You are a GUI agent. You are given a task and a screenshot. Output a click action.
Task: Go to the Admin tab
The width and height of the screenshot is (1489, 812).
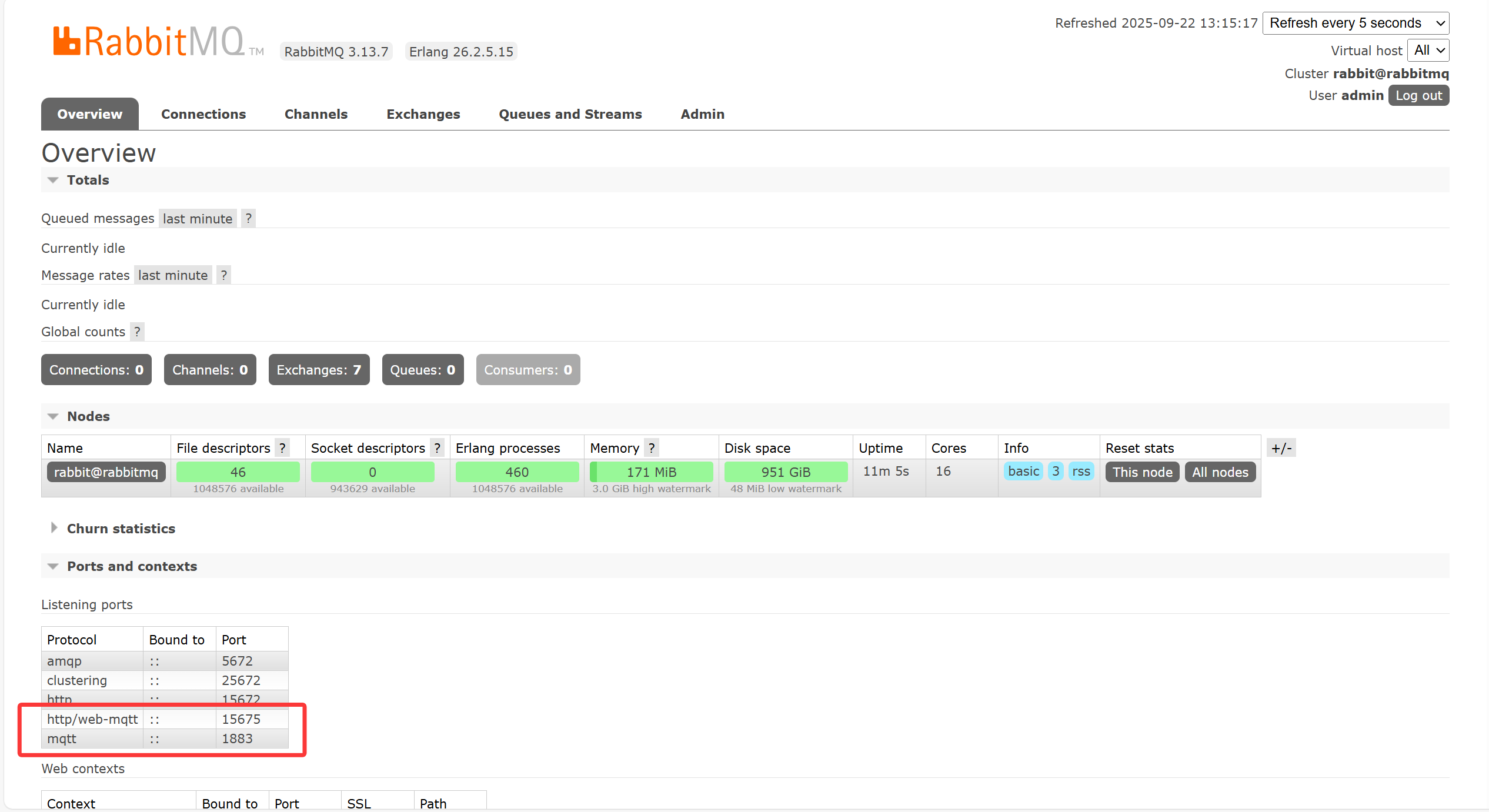click(703, 114)
